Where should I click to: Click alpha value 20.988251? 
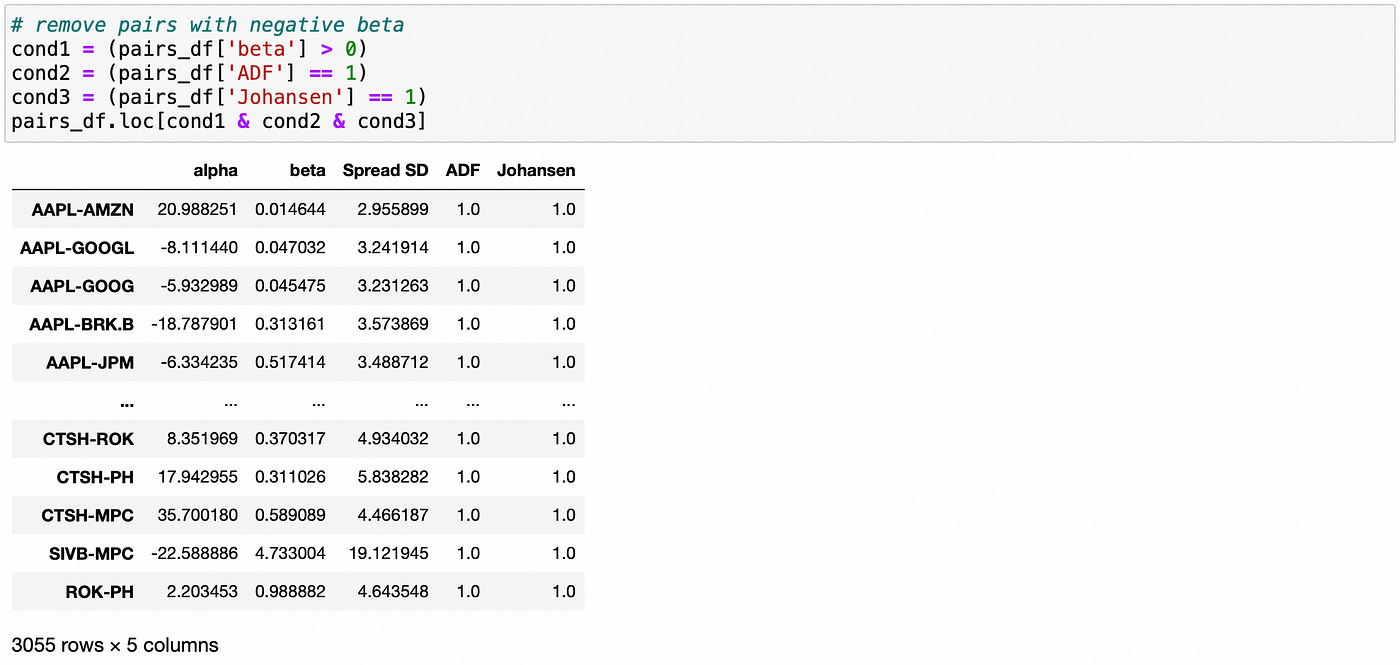[x=198, y=209]
